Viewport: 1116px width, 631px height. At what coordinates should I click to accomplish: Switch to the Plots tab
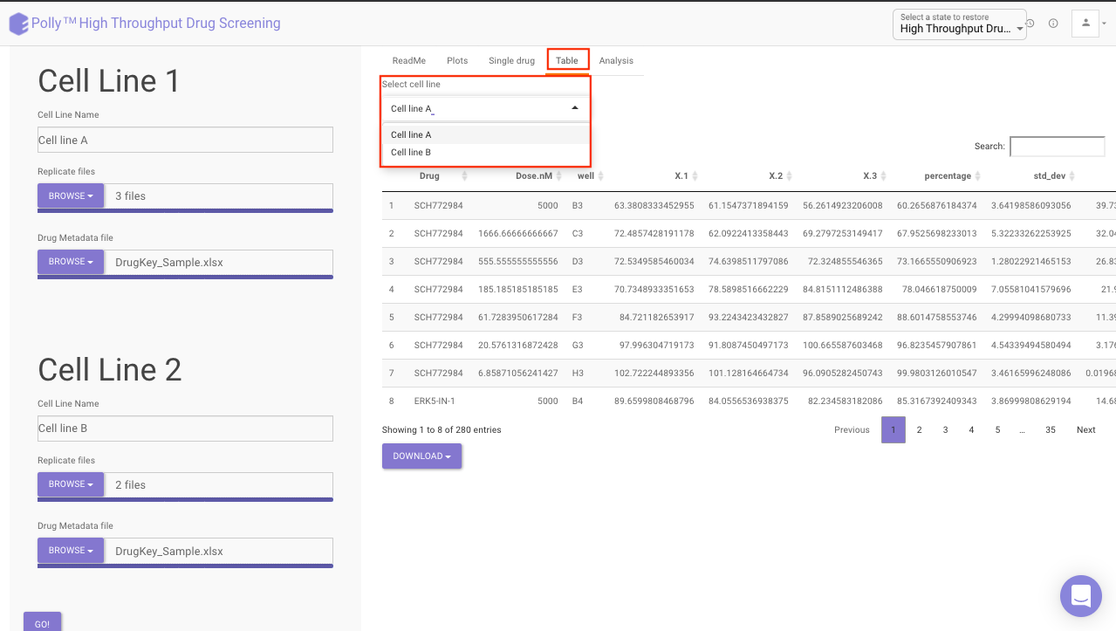pos(457,60)
